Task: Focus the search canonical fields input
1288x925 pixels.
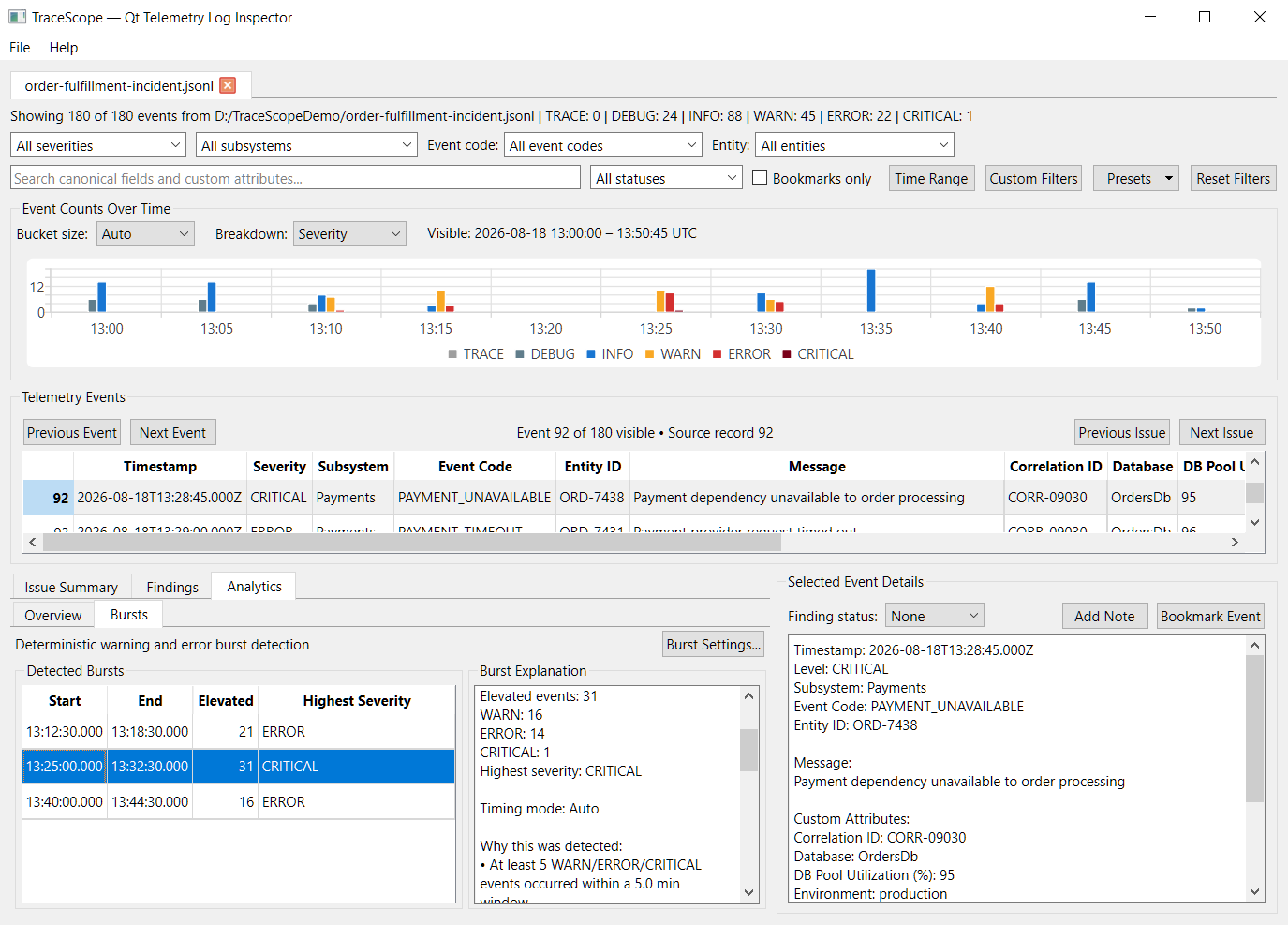Action: [295, 178]
